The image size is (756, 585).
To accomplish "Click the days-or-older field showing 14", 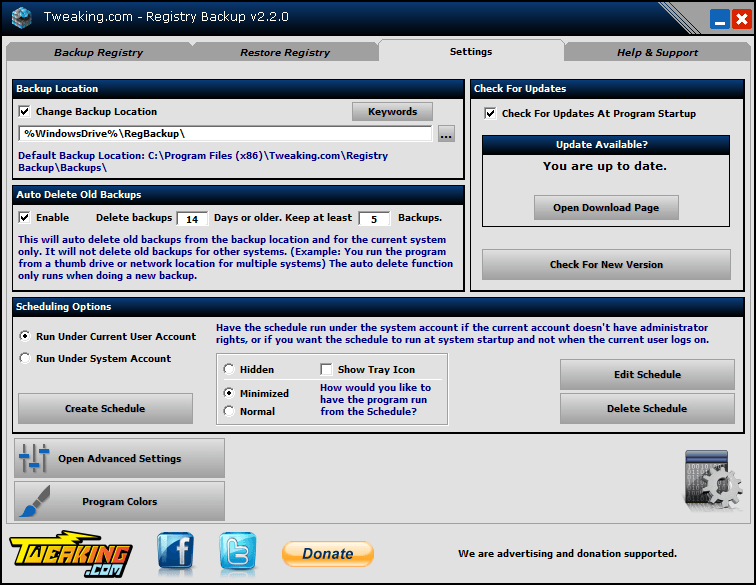I will click(192, 219).
